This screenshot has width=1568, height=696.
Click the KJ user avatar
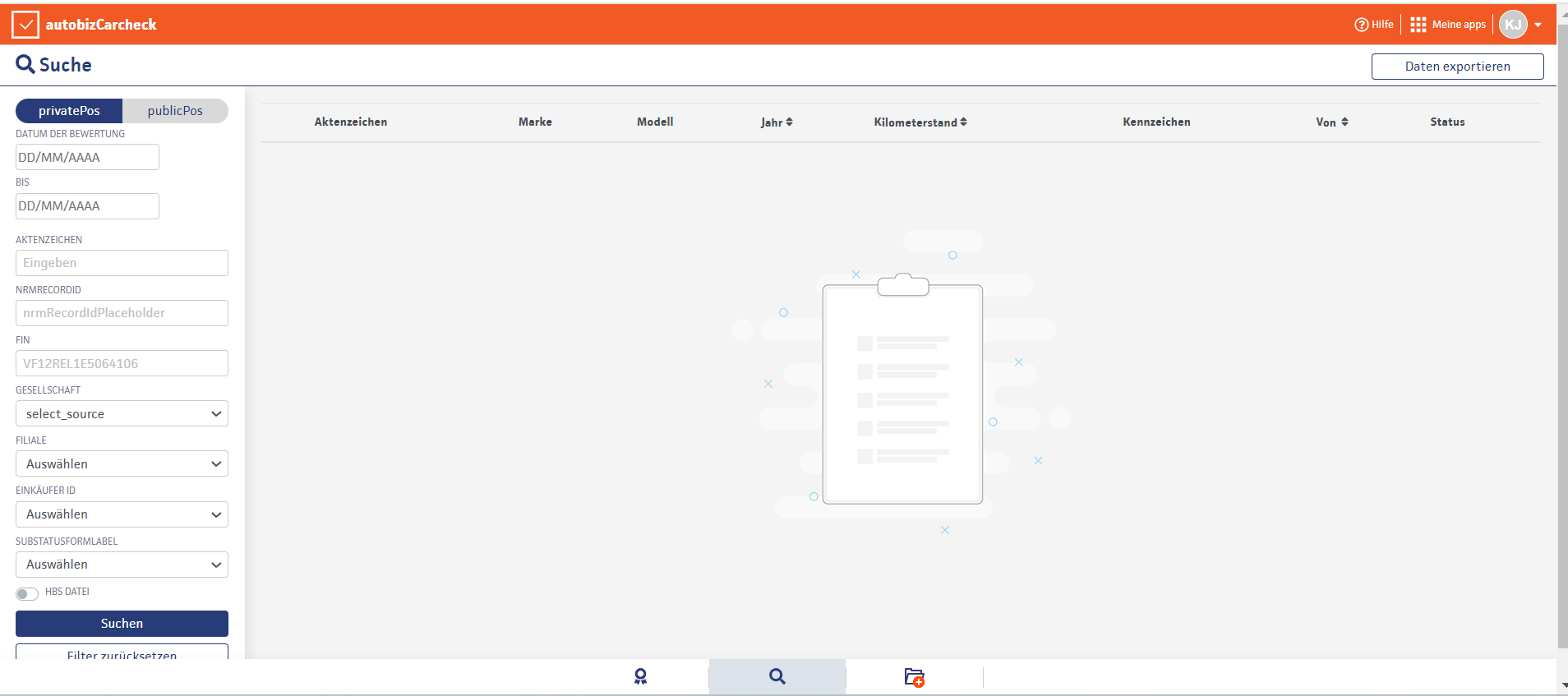[1513, 25]
